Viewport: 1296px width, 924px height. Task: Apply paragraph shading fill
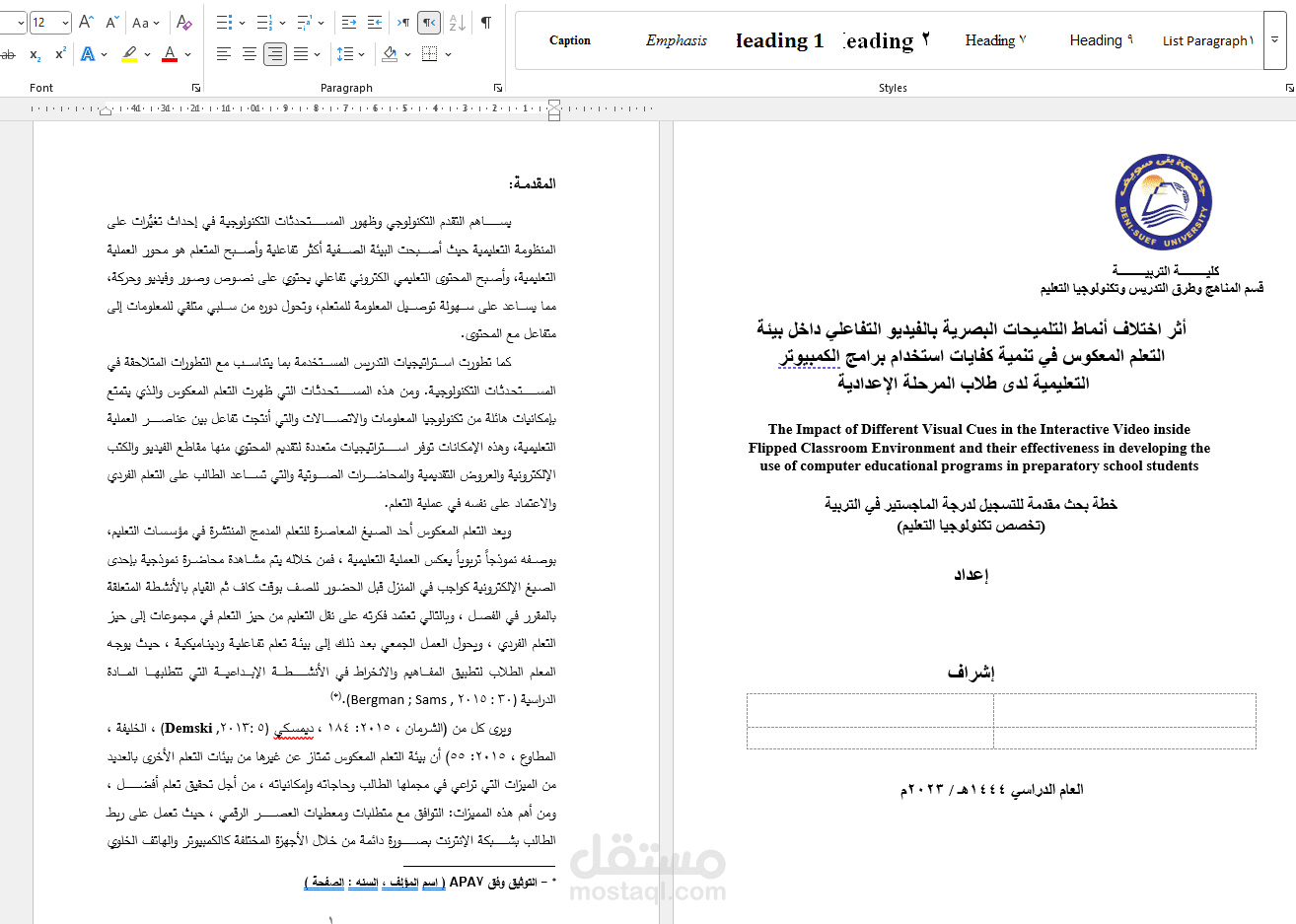click(x=391, y=54)
